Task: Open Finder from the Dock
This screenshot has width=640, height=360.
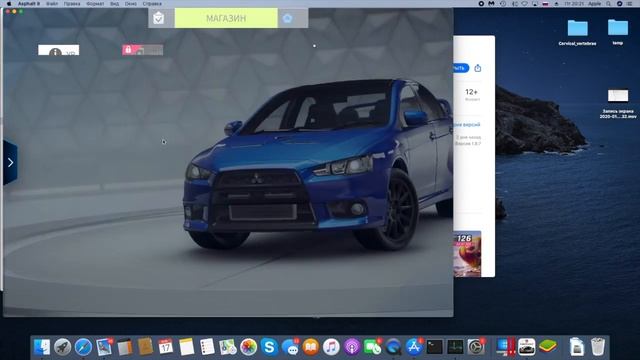Action: [42, 347]
